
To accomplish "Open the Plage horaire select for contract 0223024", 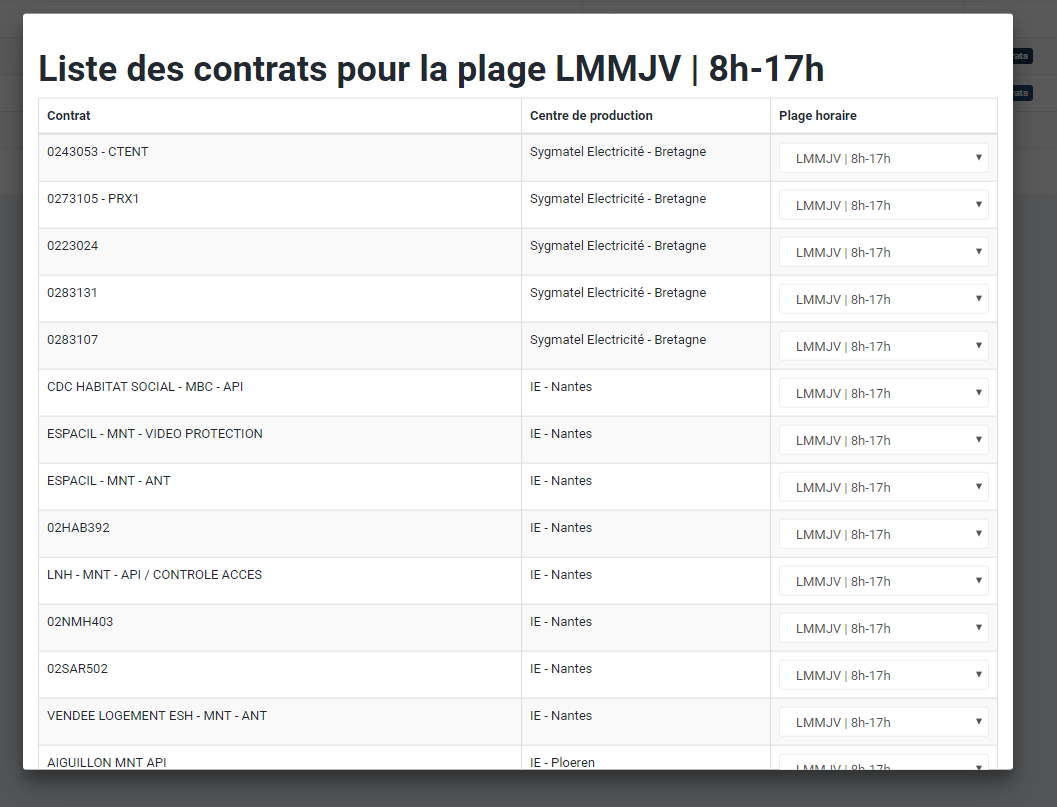I will 883,252.
